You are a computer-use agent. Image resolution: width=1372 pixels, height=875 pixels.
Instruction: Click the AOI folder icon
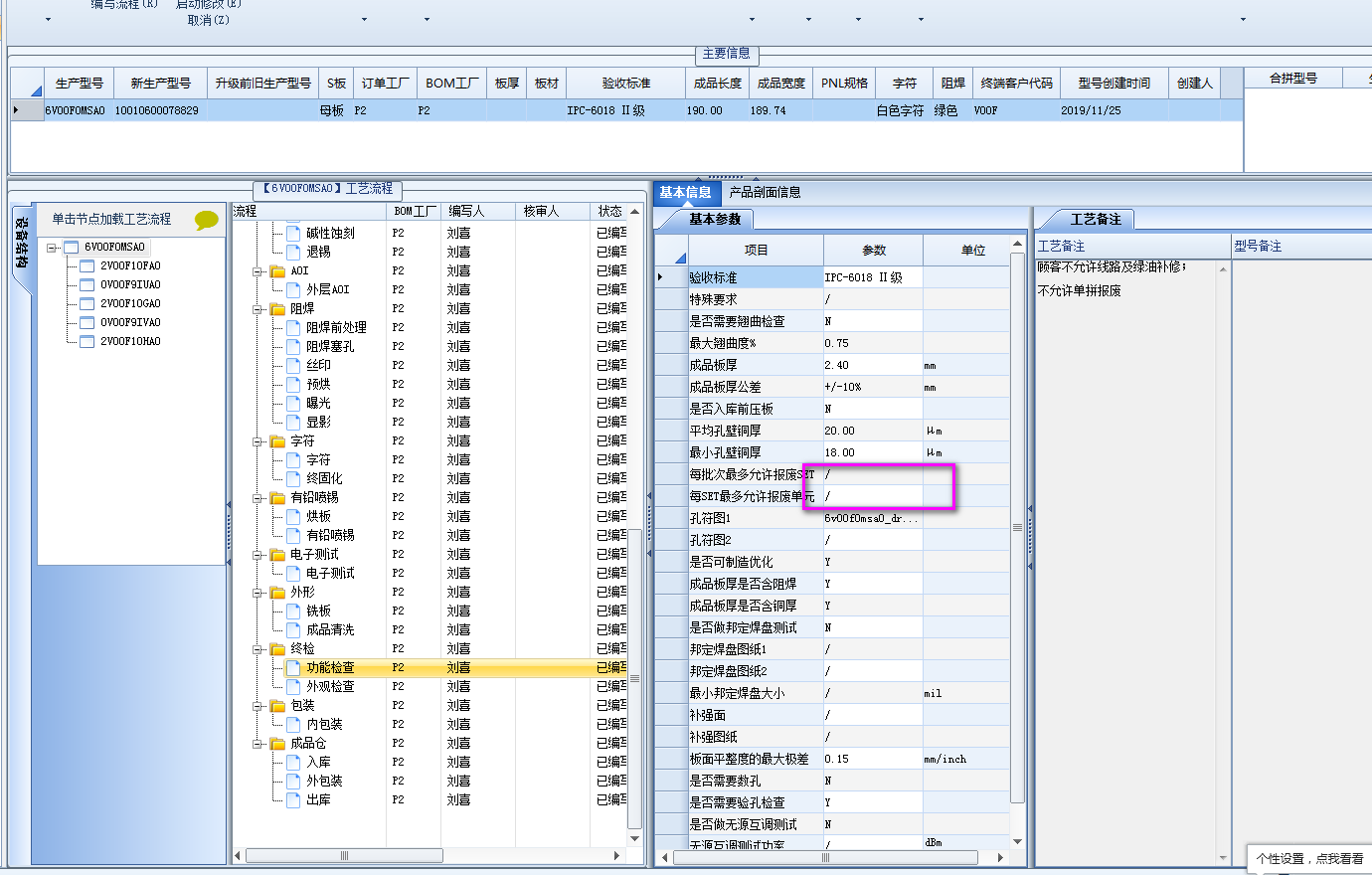click(x=277, y=270)
